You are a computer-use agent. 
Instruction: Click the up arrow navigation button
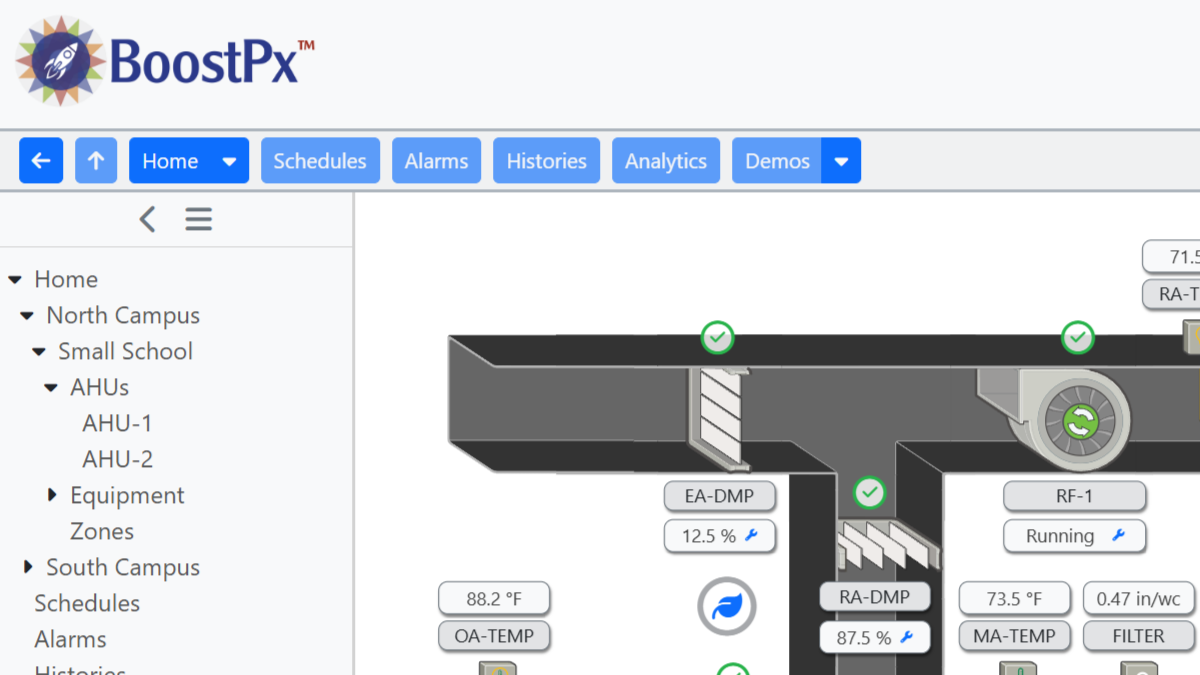click(96, 161)
